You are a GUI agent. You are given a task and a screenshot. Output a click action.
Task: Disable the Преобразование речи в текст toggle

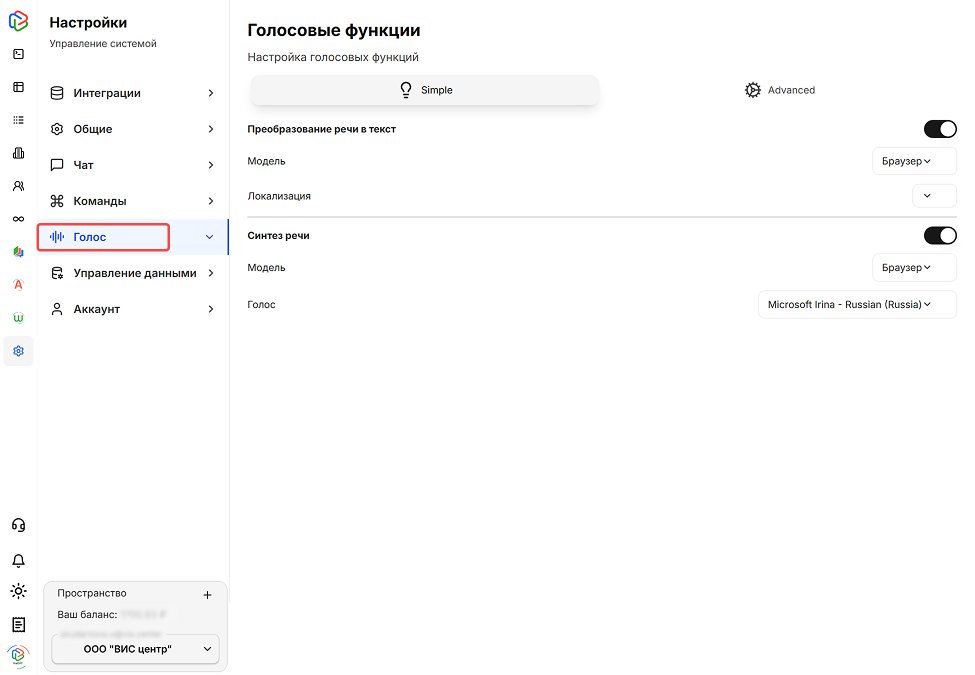point(940,129)
